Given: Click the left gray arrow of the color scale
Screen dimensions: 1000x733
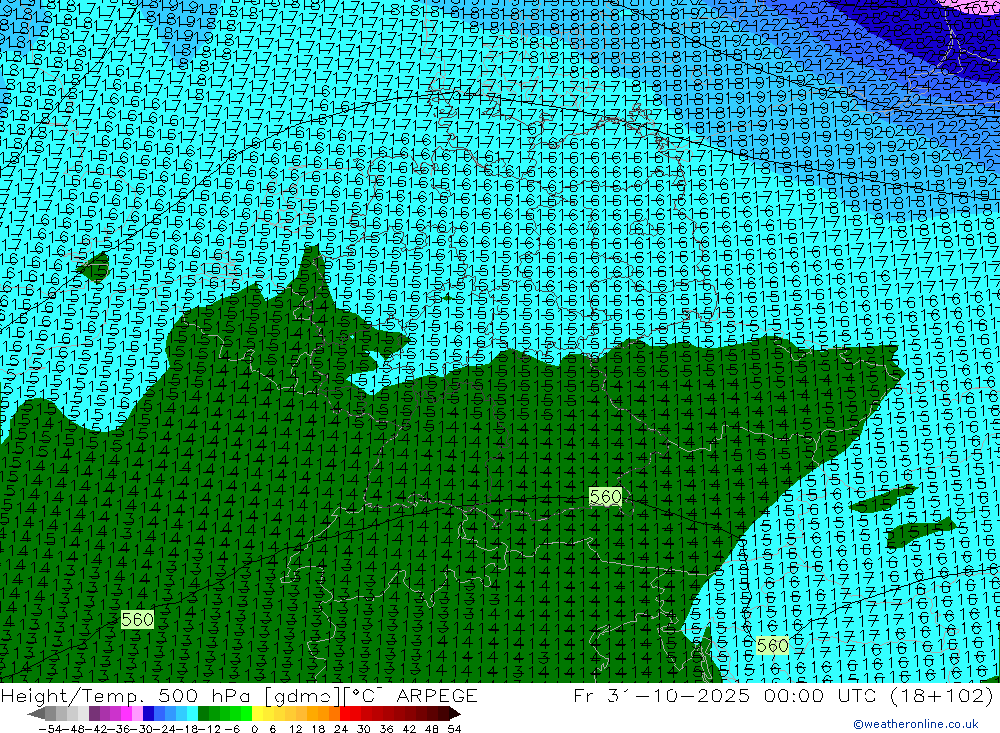Looking at the screenshot, I should (x=37, y=713).
